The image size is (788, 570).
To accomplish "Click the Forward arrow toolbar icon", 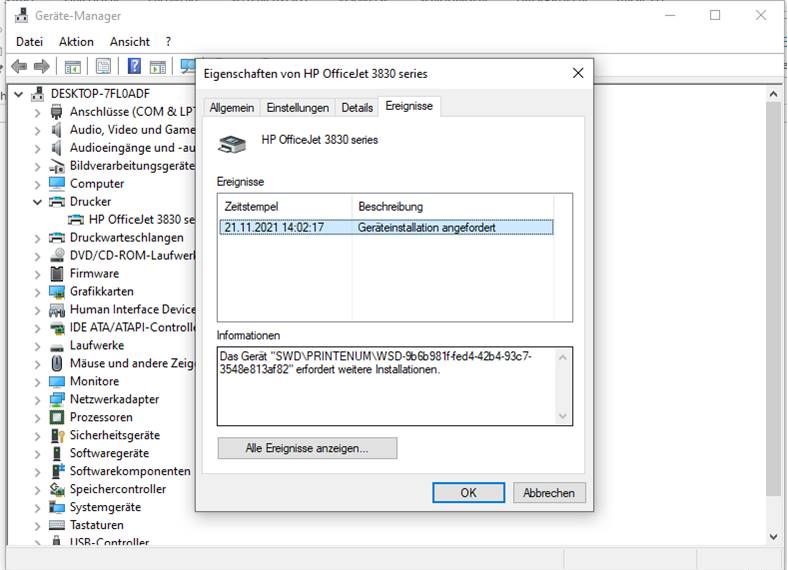I will pos(41,66).
